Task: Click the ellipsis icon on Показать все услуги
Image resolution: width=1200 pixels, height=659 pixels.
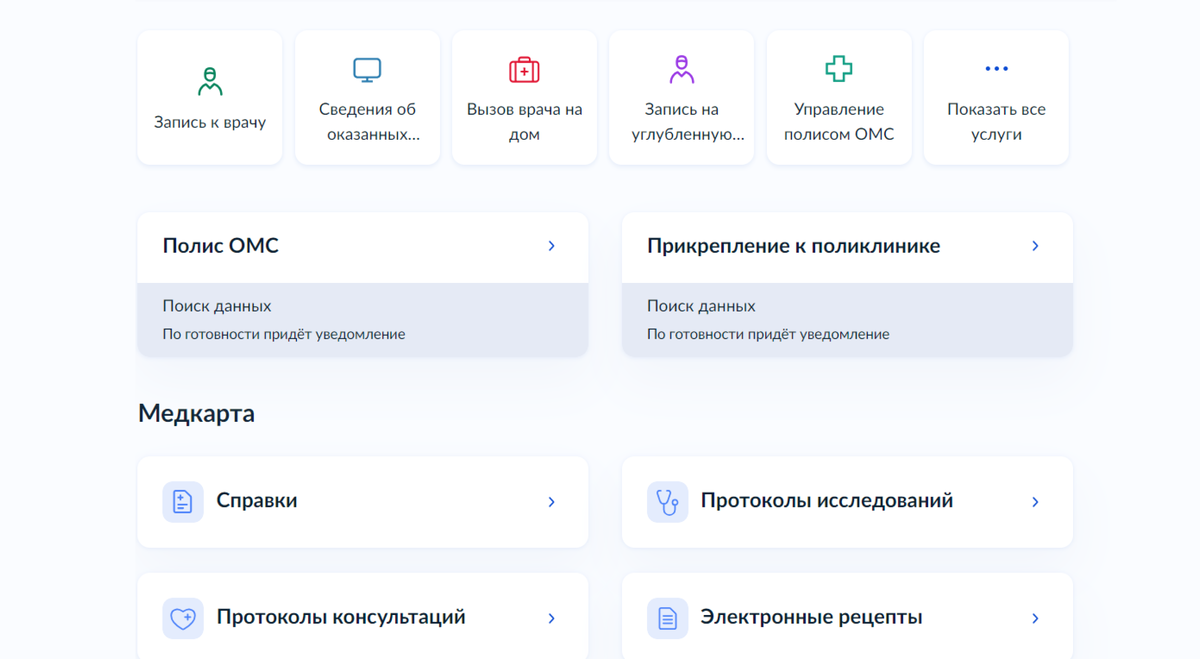Action: (996, 68)
